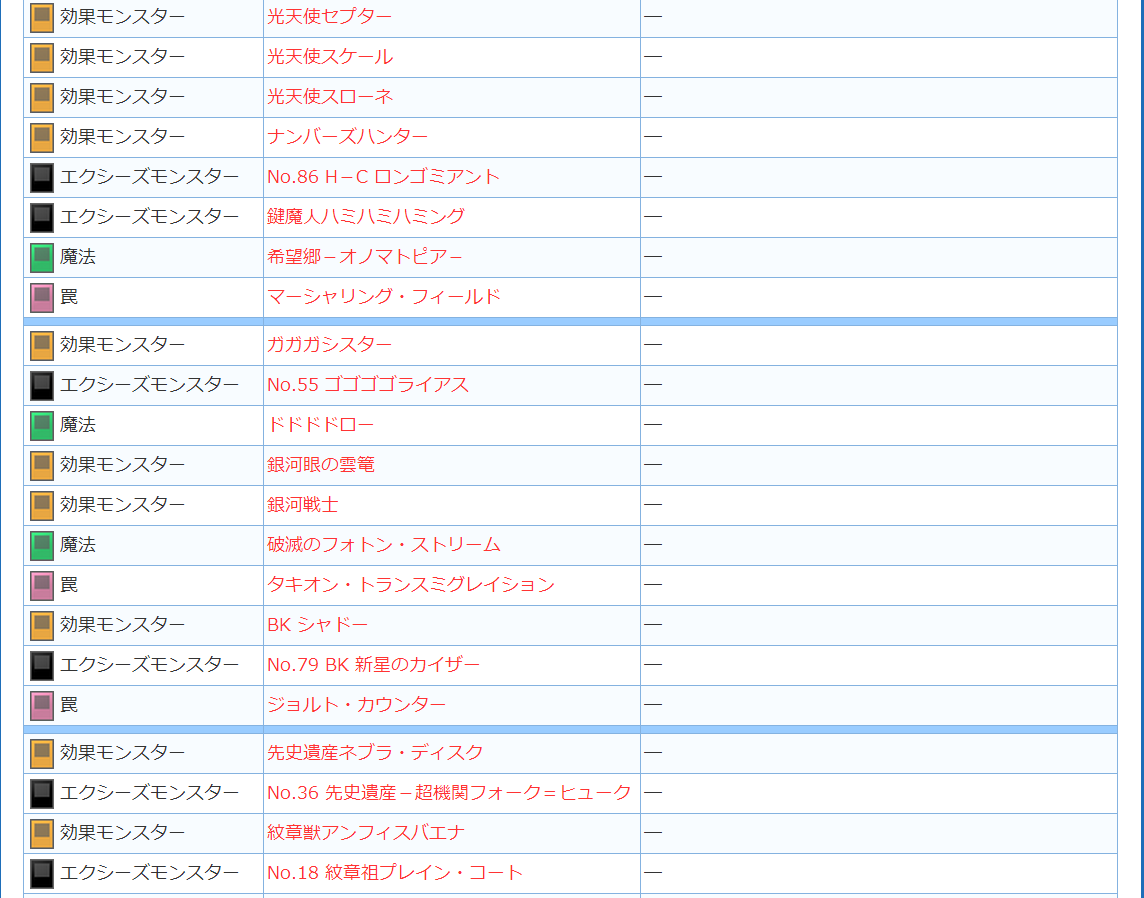Click the pink trap icon beside マーシャリング・フィールド
This screenshot has height=898, width=1144.
pos(42,298)
